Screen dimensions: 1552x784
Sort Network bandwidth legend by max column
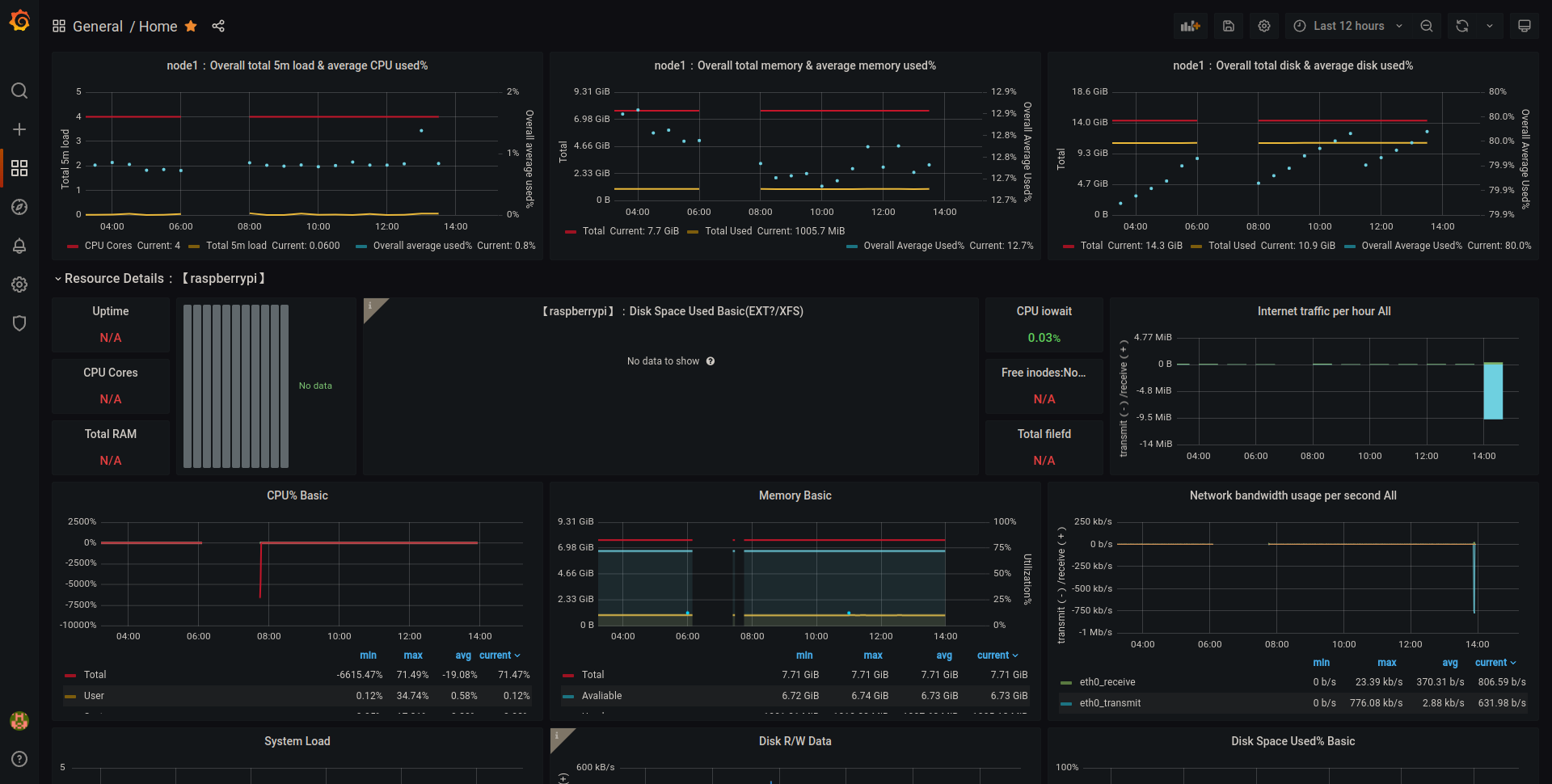tap(1387, 663)
